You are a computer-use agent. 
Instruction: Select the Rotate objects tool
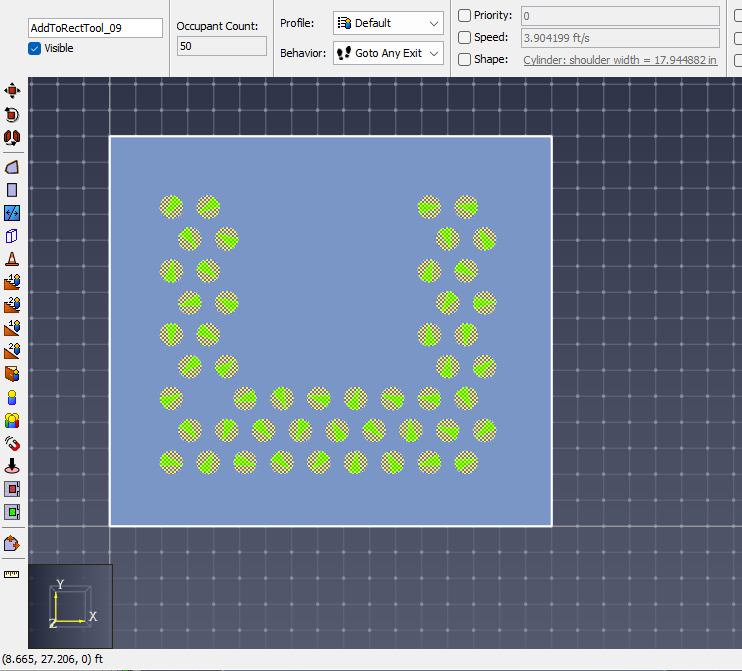point(12,114)
